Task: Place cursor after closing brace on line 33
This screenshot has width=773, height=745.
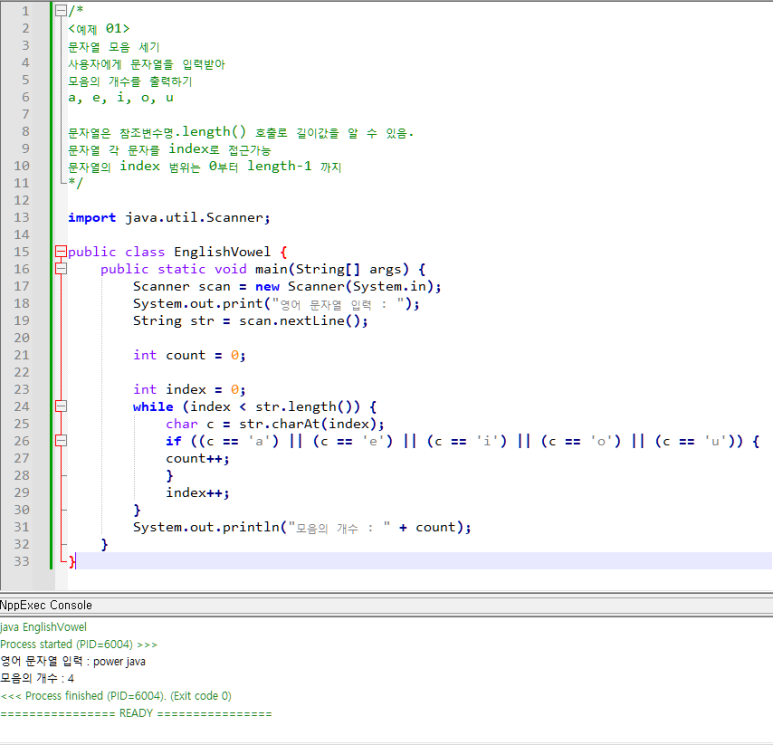Action: click(76, 561)
